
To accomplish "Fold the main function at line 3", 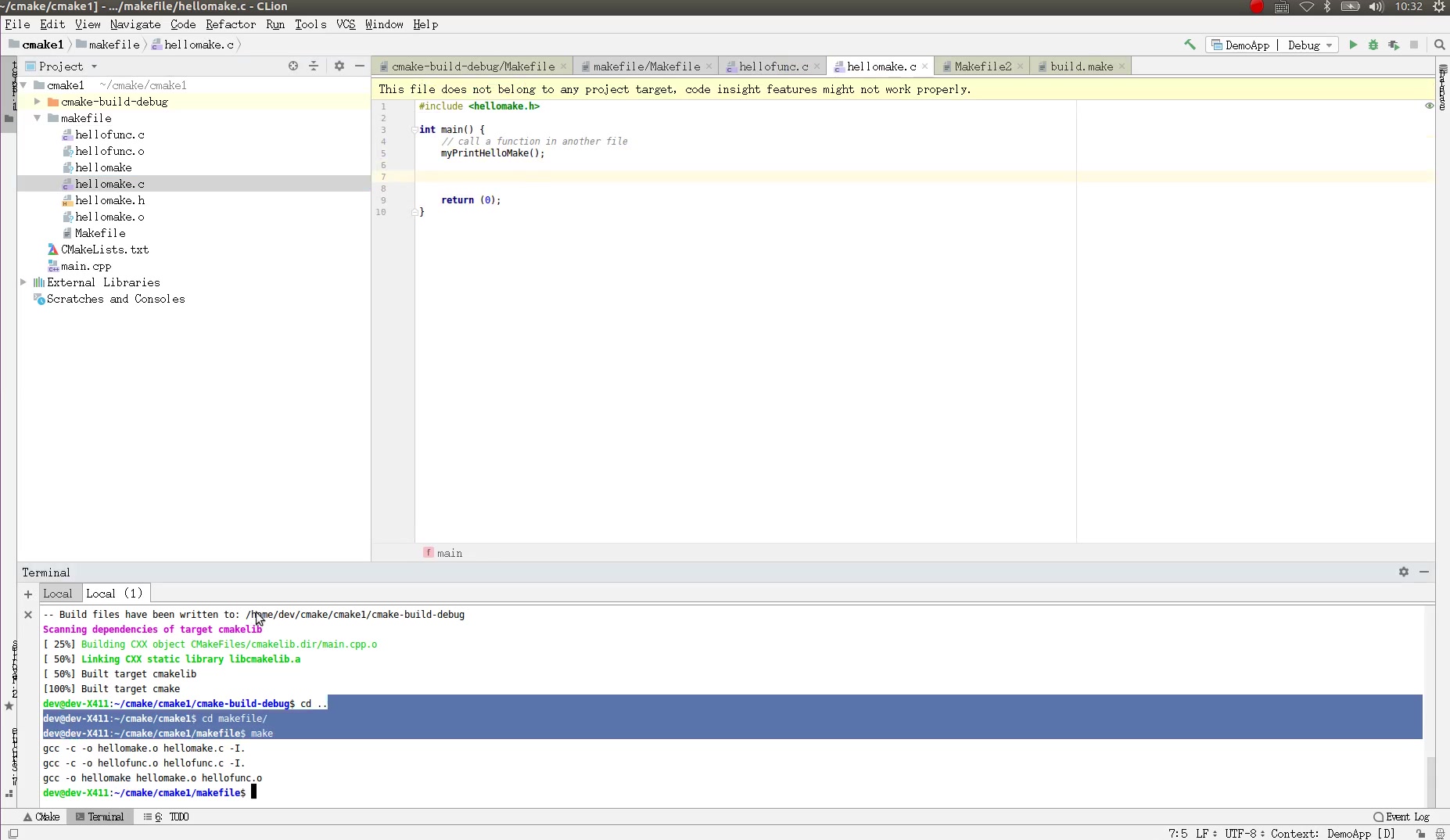I will [414, 130].
